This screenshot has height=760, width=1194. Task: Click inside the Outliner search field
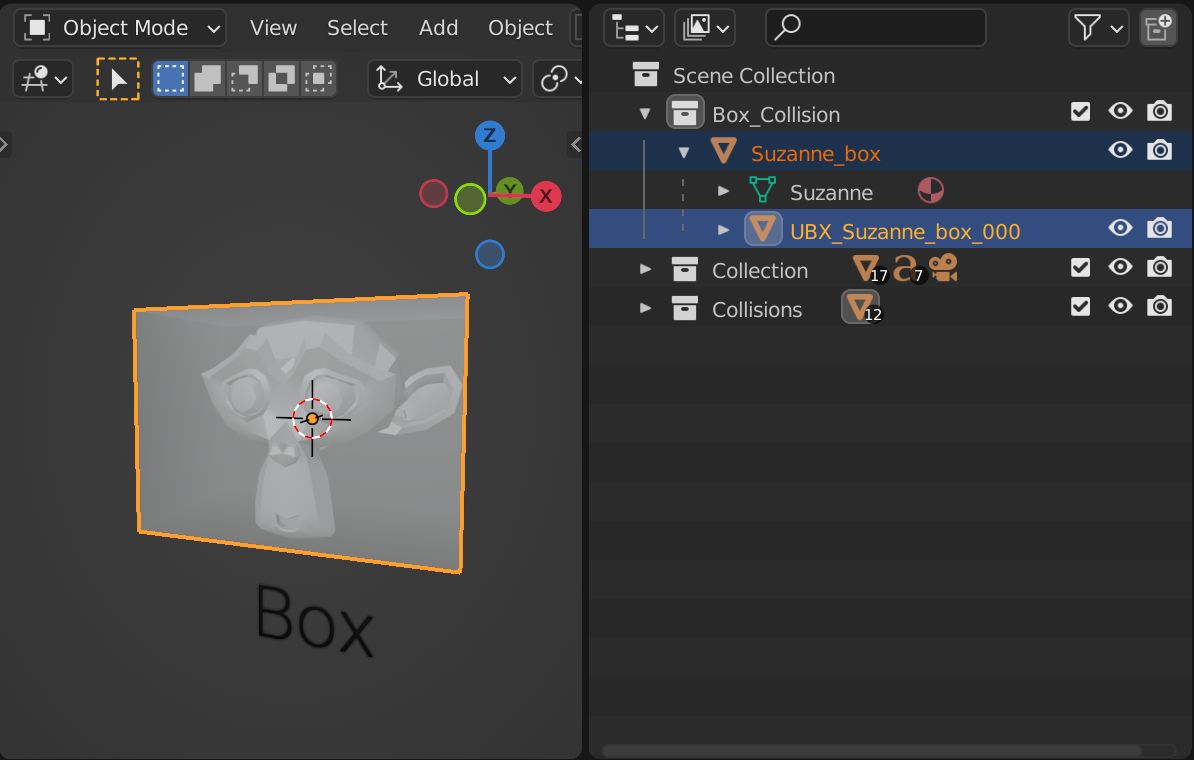875,27
